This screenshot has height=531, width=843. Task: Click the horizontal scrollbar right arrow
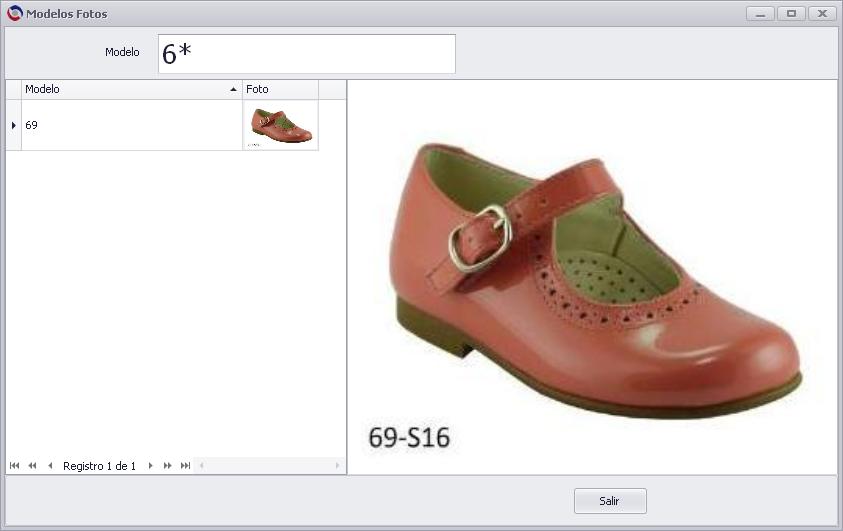(x=338, y=465)
